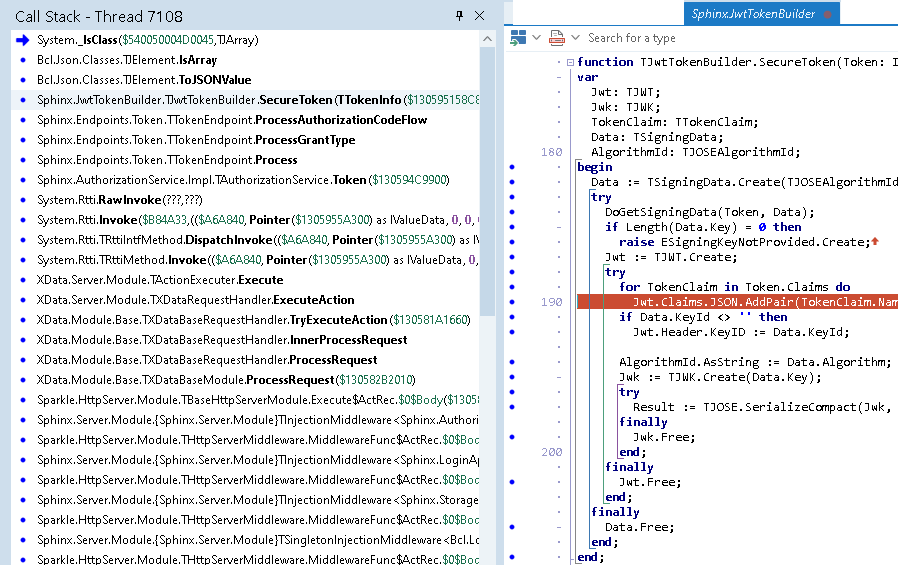The height and width of the screenshot is (565, 898).
Task: Click the Call Stack scrollbar up arrow
Action: pos(487,39)
